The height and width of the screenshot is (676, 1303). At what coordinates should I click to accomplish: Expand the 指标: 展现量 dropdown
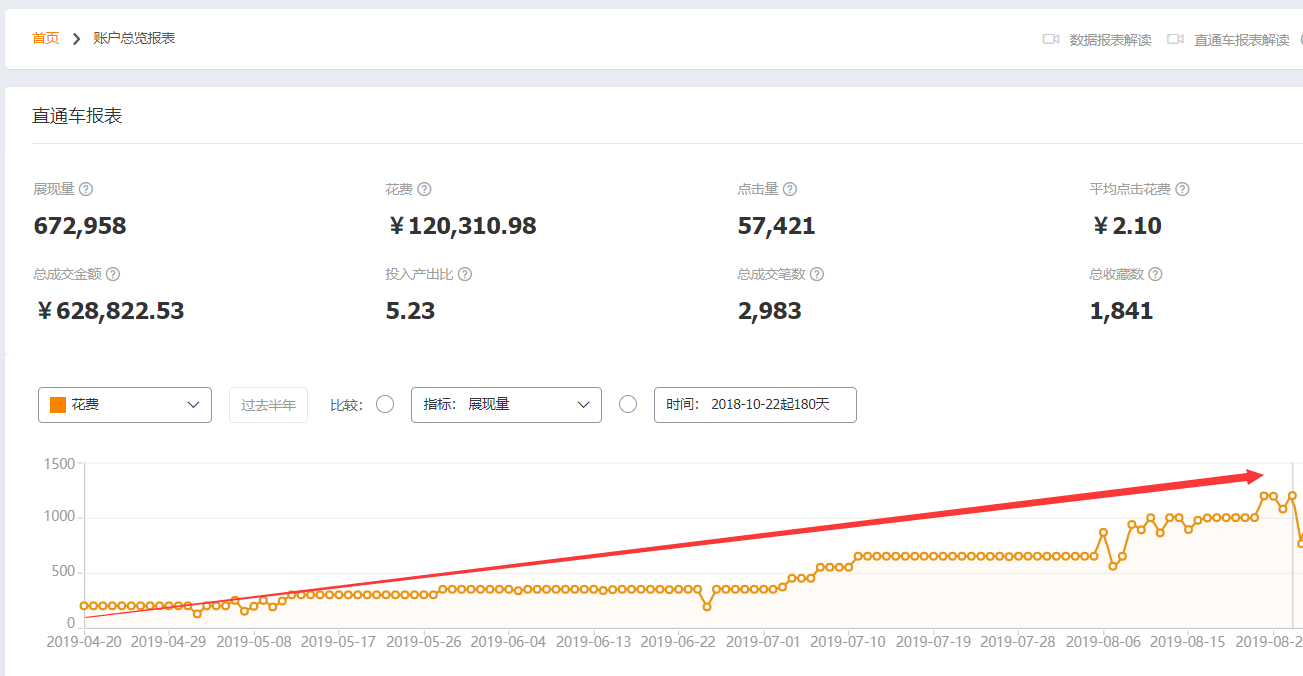pos(506,405)
